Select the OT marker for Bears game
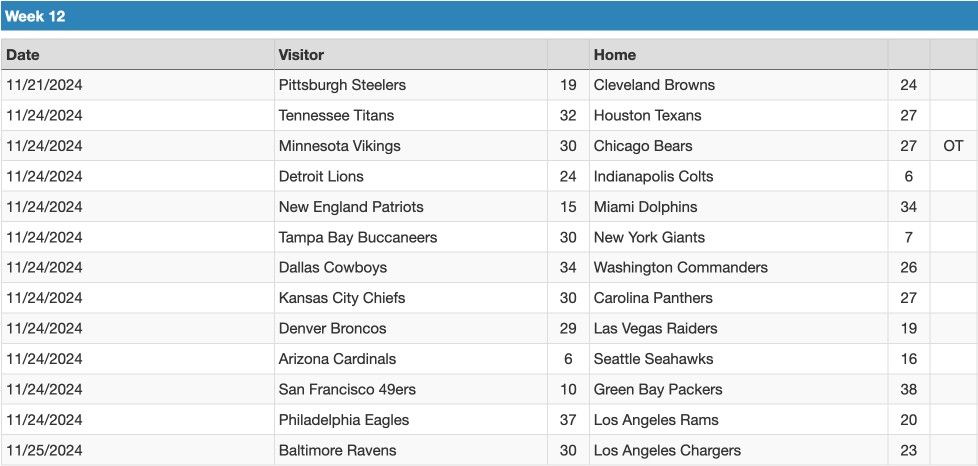This screenshot has width=978, height=466. coord(953,146)
